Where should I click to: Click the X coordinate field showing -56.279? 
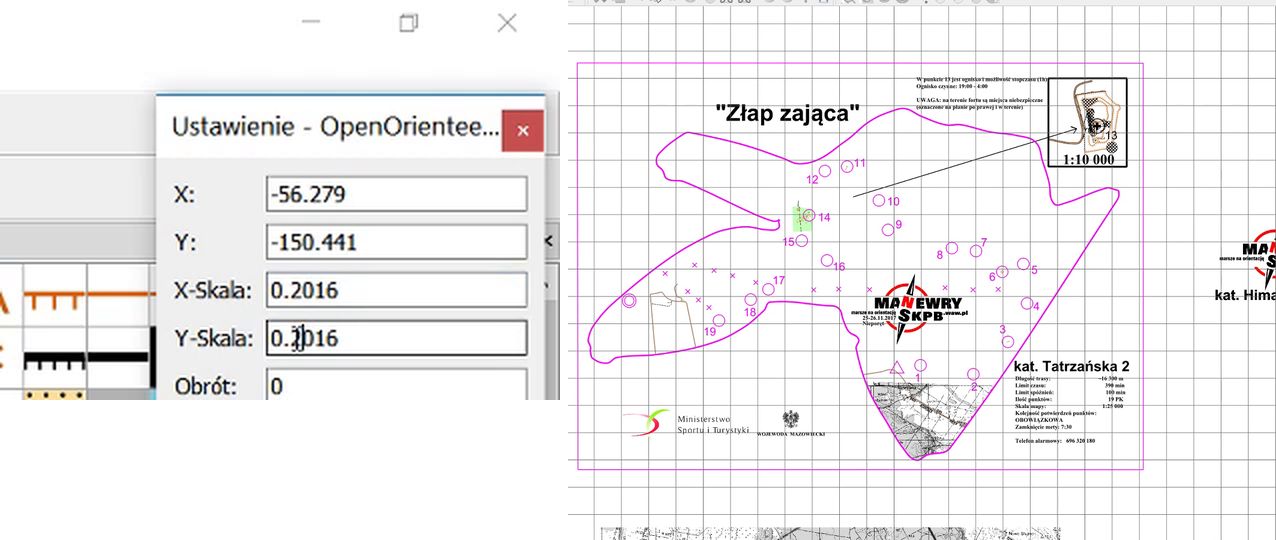point(397,194)
